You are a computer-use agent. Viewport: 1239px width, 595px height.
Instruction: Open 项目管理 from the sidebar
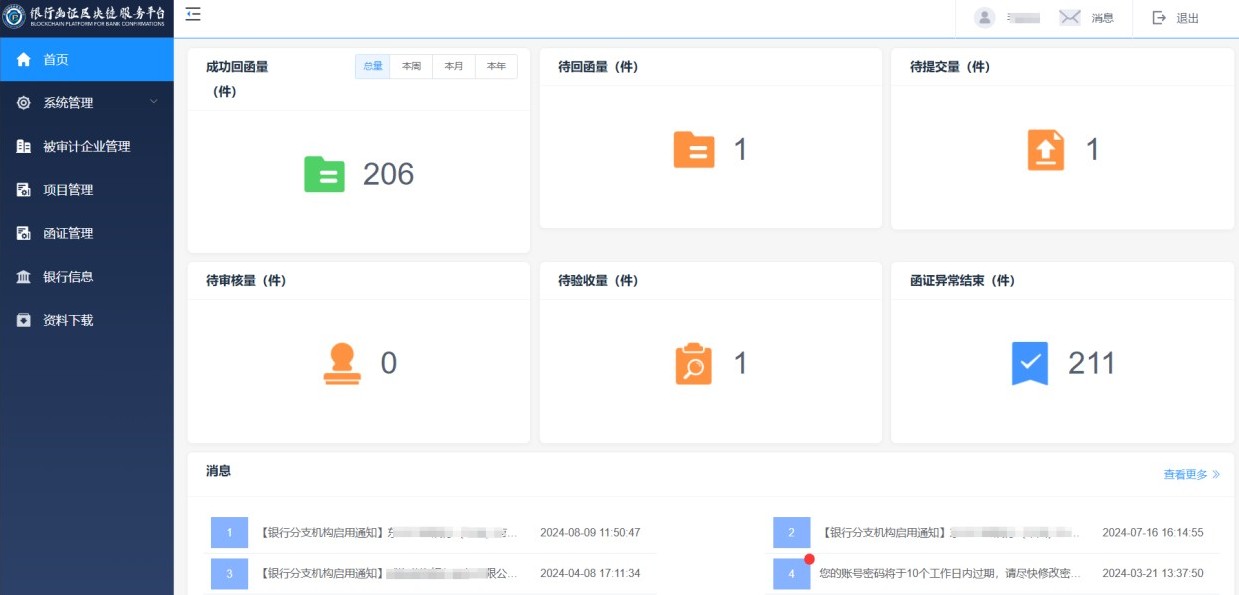pyautogui.click(x=68, y=190)
